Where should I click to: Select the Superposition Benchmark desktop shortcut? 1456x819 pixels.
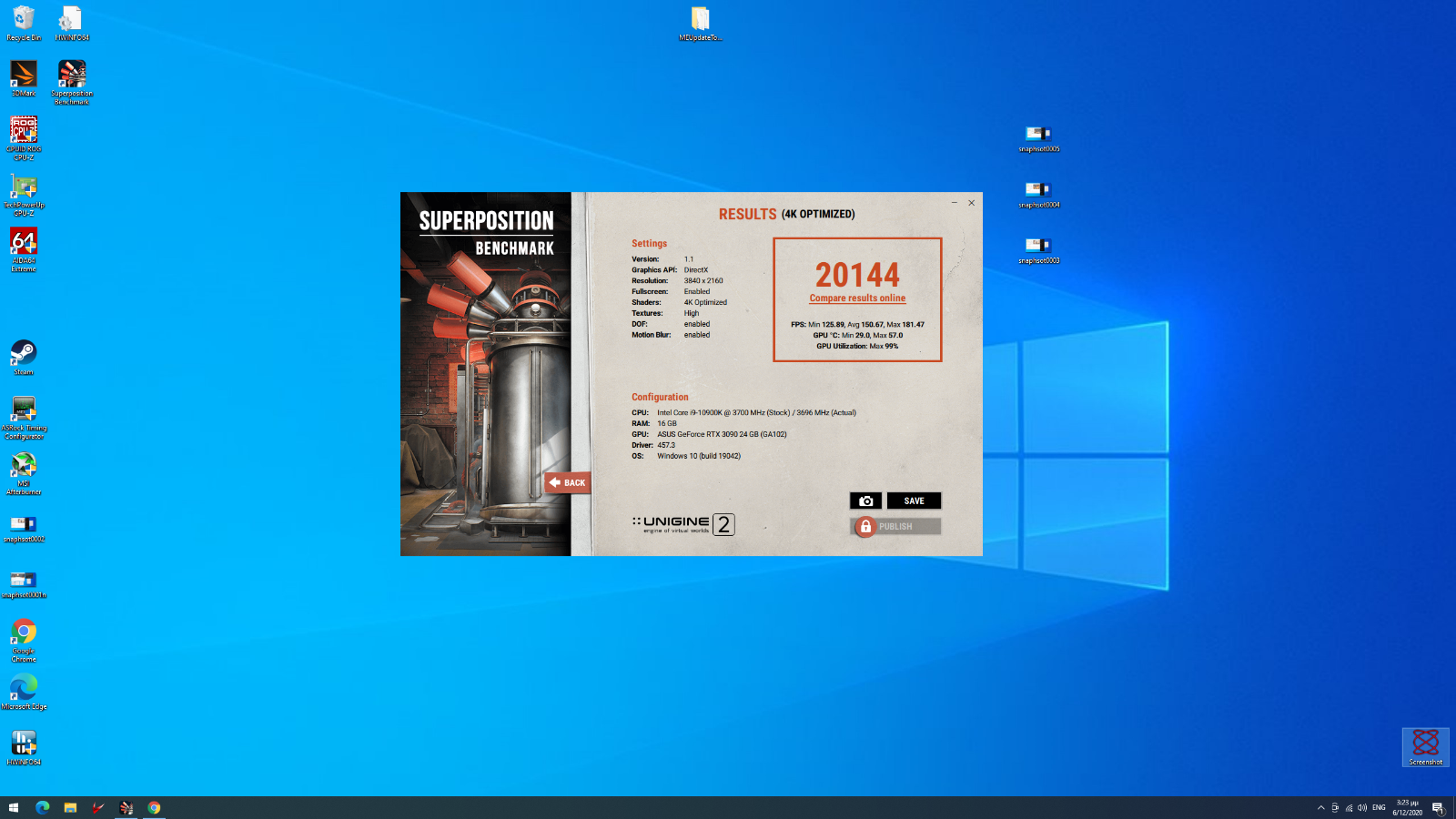72,83
